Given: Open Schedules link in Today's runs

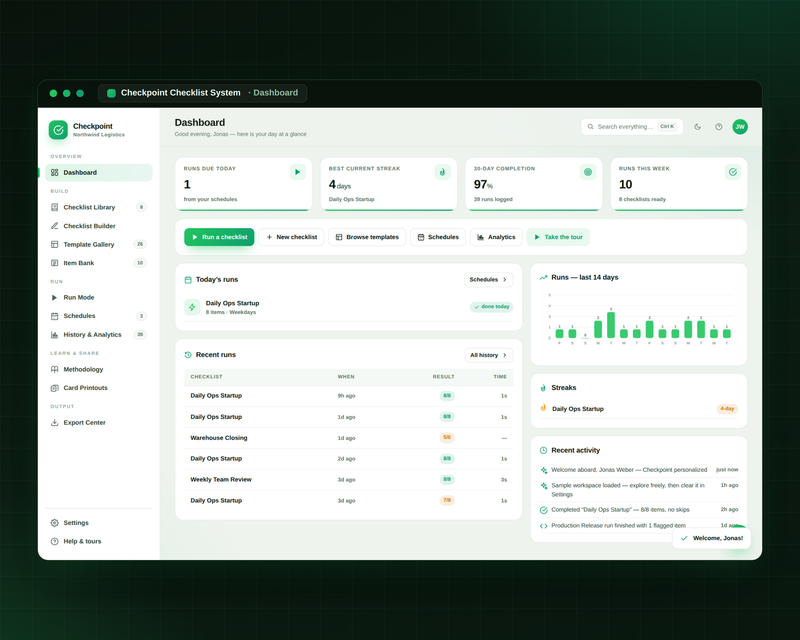Looking at the screenshot, I should (488, 280).
